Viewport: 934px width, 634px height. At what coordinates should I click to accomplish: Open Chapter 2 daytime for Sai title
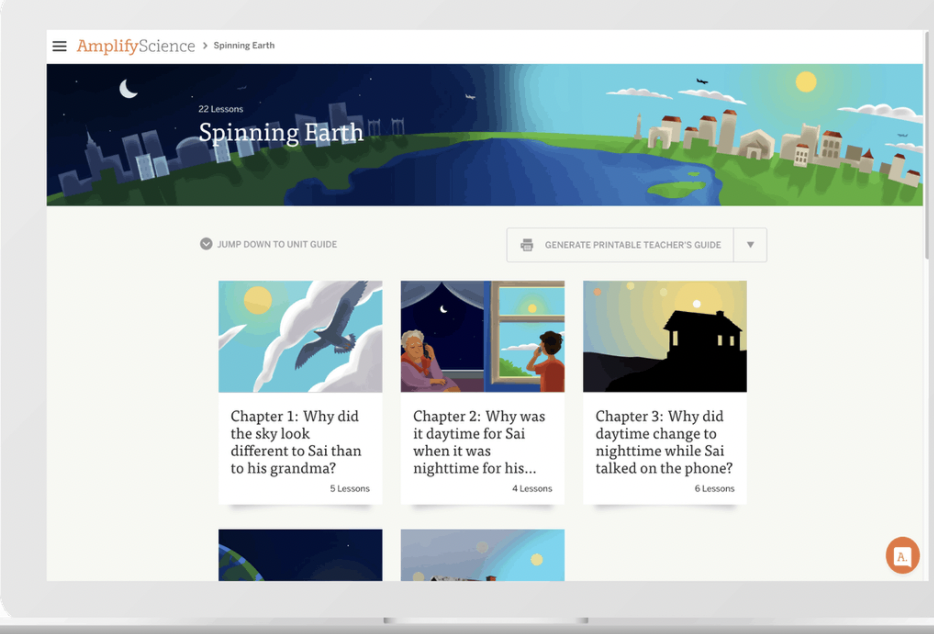479,442
